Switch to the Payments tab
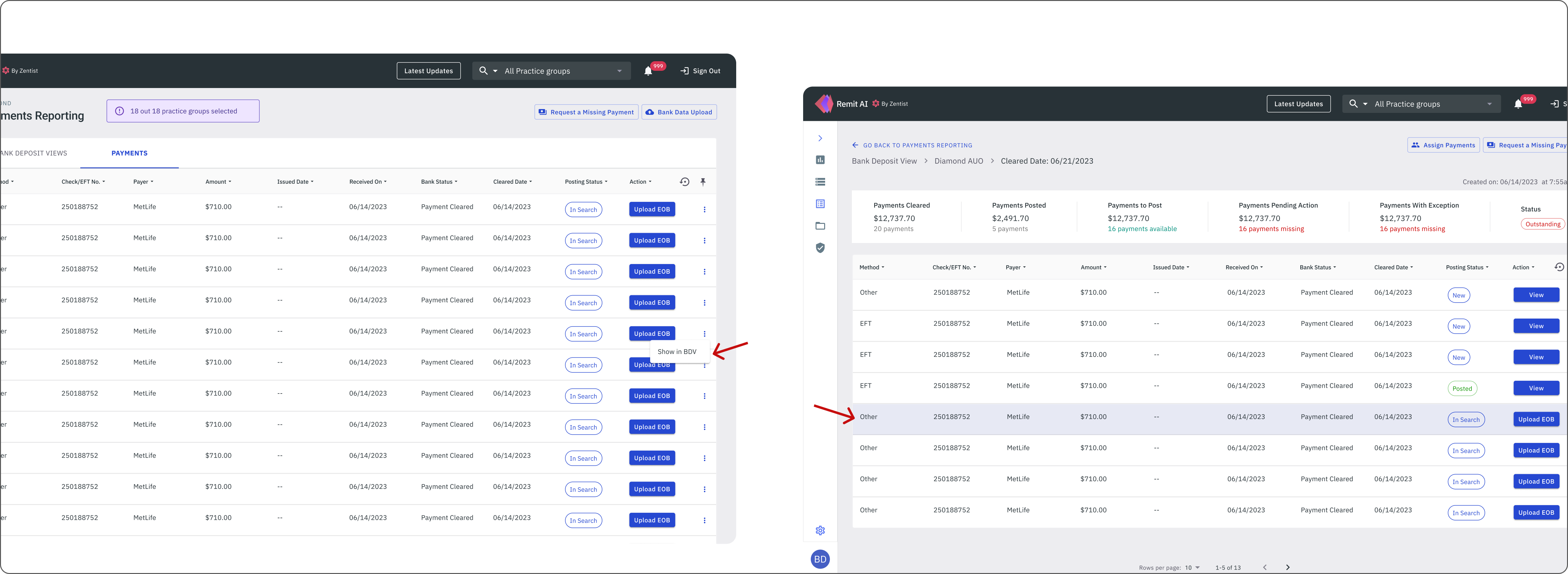1568x574 pixels. pos(129,154)
